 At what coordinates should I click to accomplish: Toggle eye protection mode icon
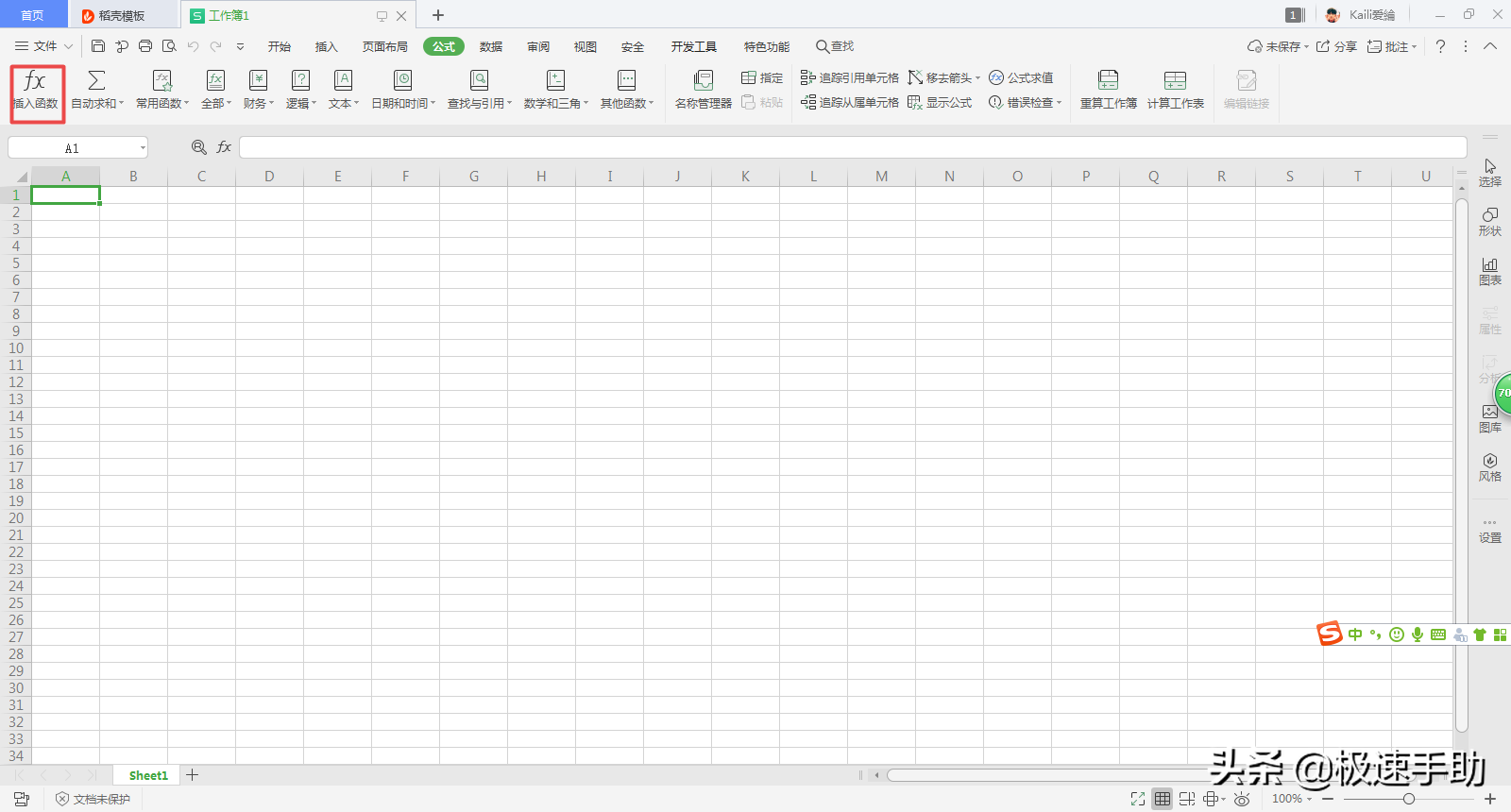tap(1242, 799)
